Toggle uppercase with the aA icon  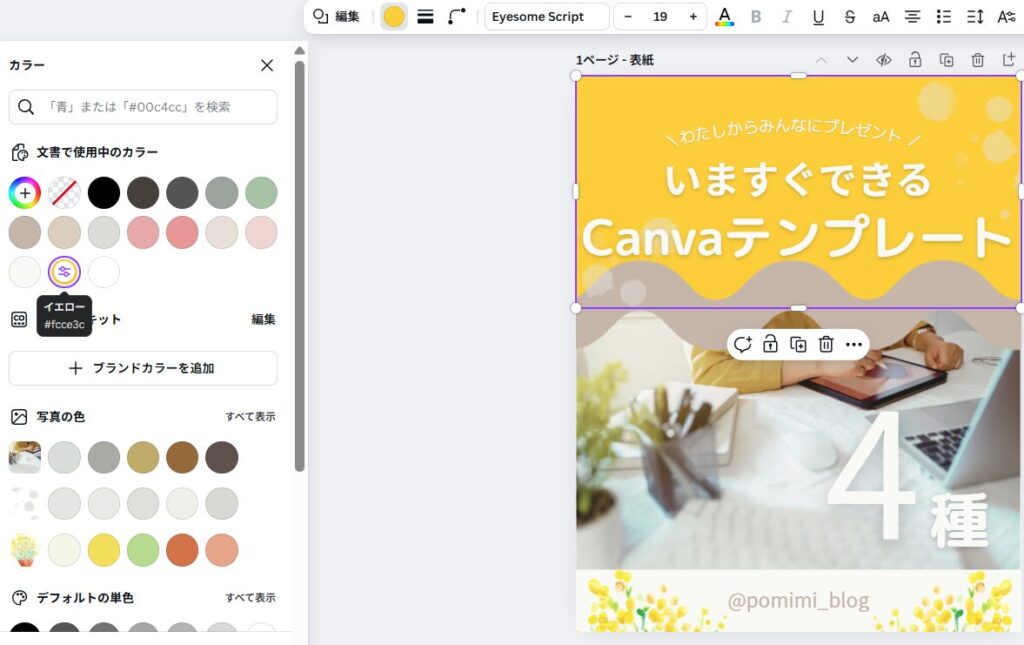pos(881,16)
